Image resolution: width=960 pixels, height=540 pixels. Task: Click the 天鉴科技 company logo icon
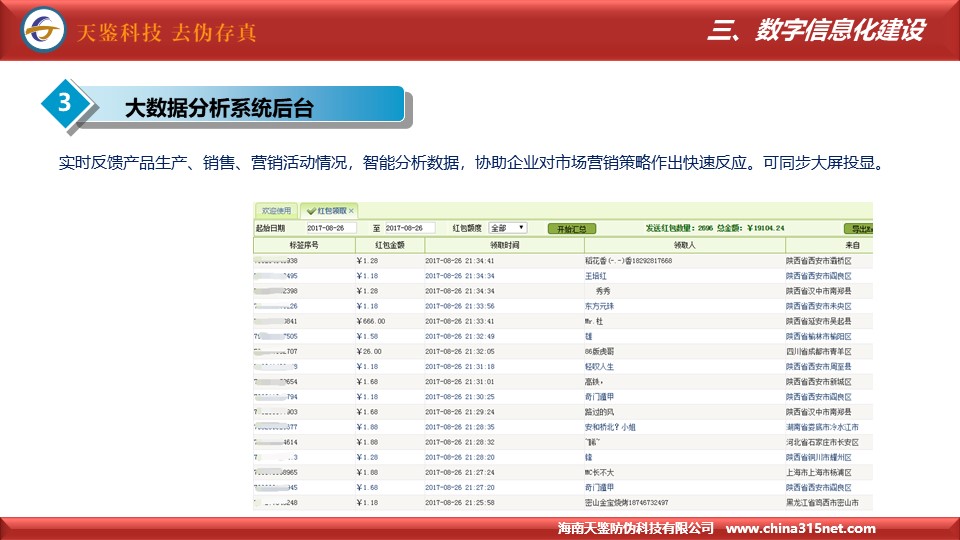[43, 31]
